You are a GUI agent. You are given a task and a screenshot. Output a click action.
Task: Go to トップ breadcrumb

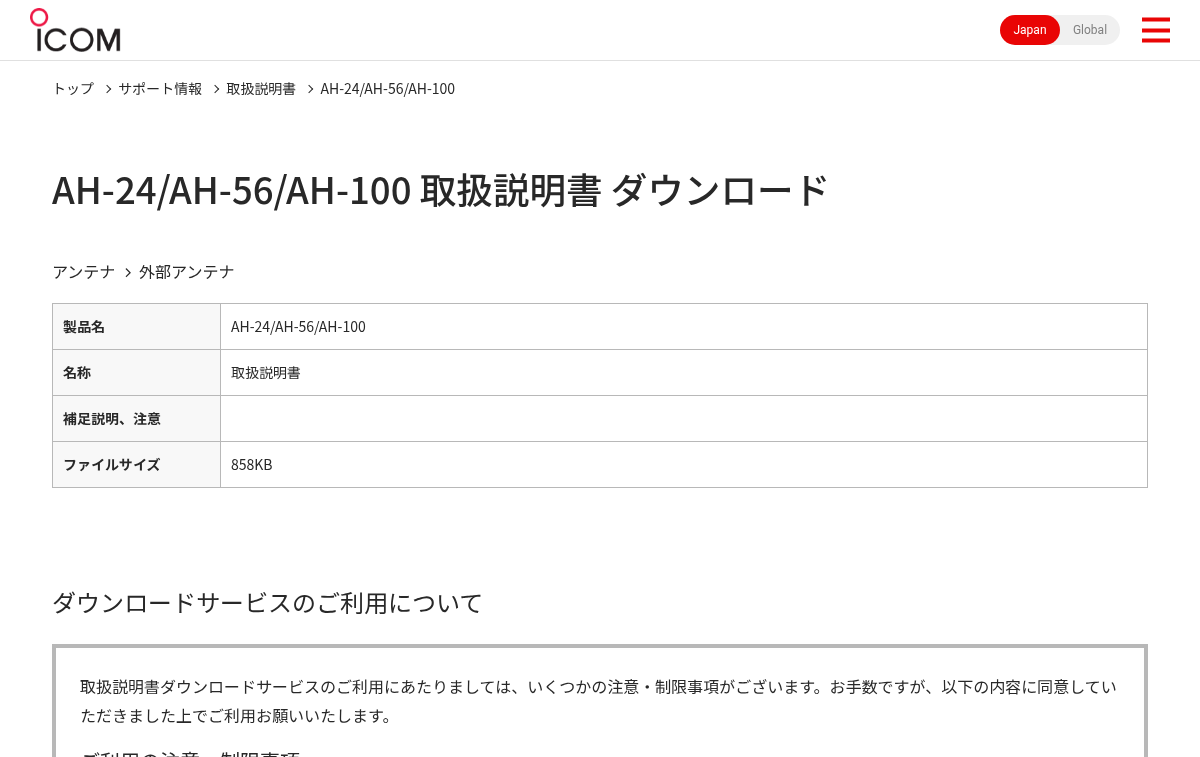[73, 89]
